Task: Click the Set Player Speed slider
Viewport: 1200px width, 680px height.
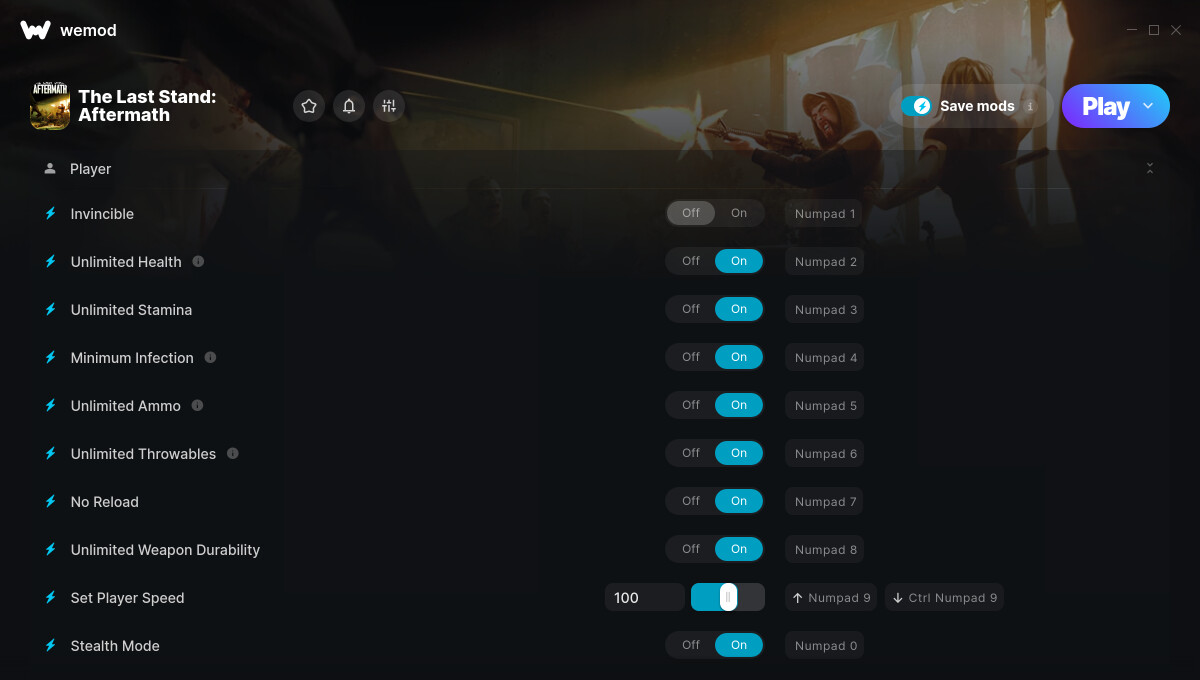Action: pos(728,597)
